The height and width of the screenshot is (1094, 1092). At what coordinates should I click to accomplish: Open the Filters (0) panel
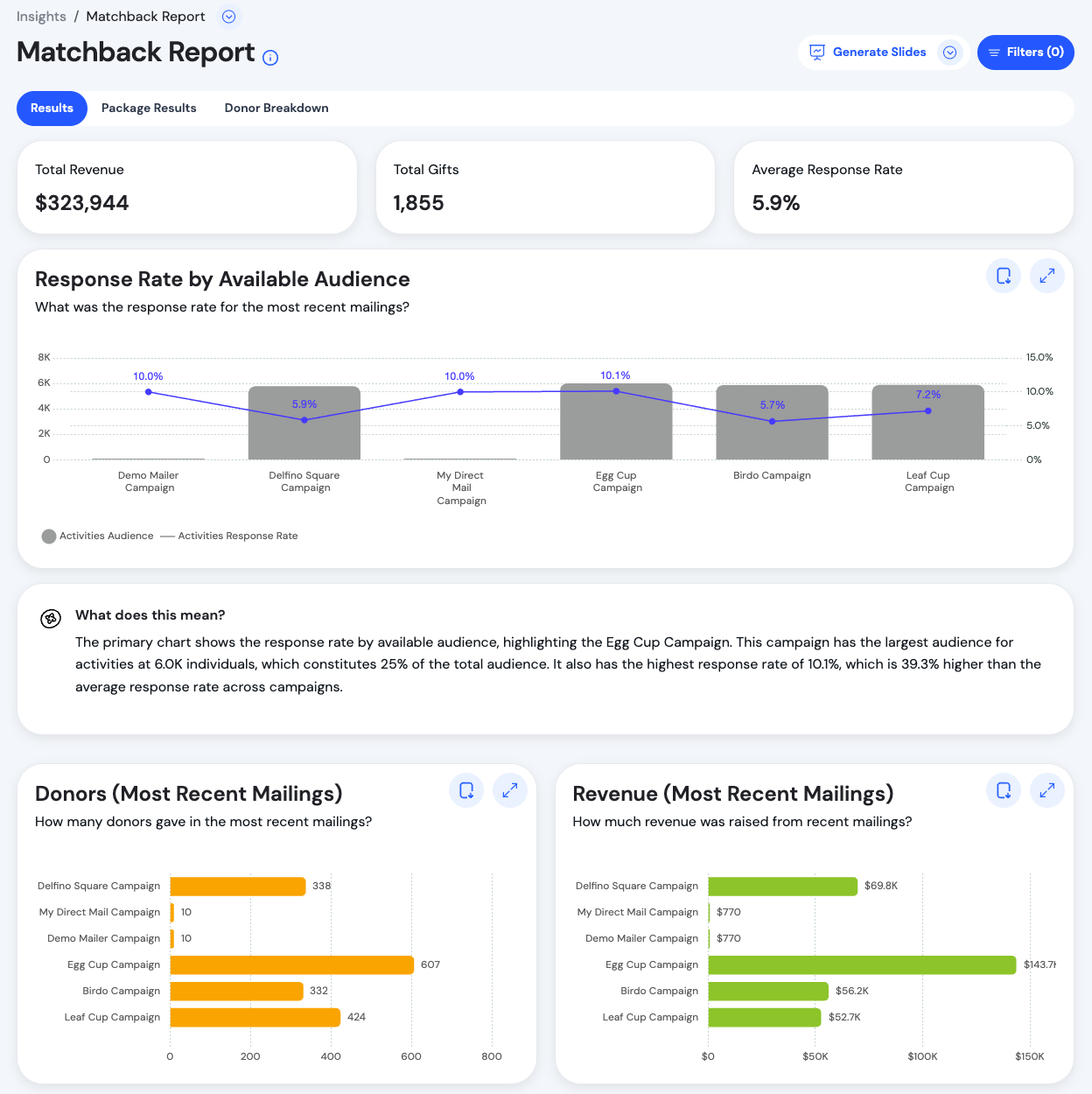(x=1025, y=53)
